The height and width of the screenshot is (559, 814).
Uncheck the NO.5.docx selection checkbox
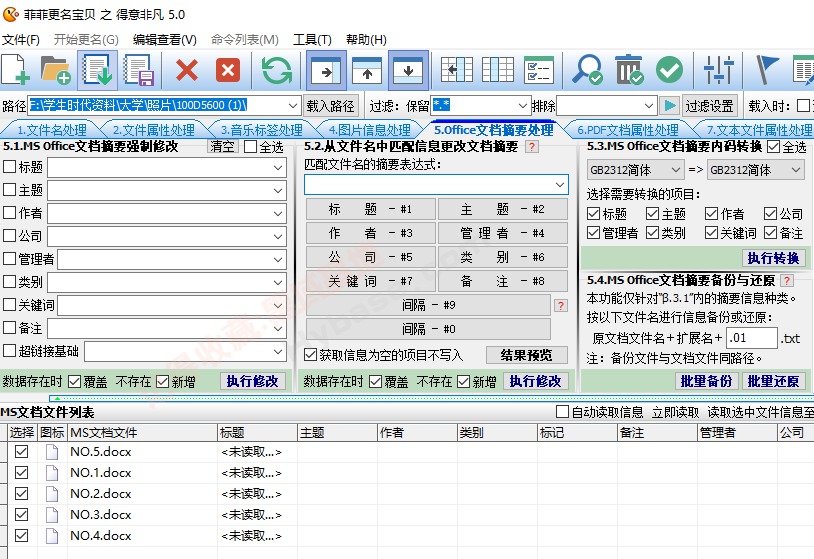click(21, 452)
